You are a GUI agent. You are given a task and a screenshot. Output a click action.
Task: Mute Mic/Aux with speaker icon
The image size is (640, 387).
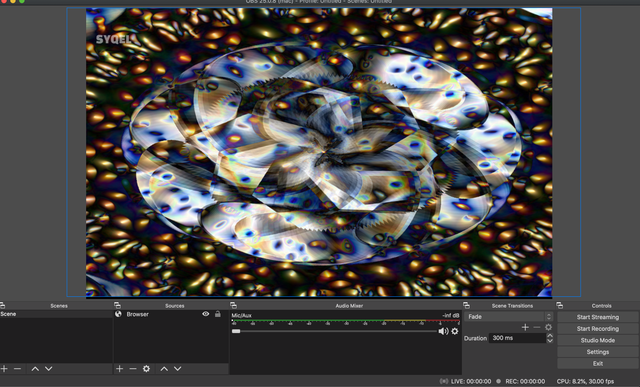point(443,331)
